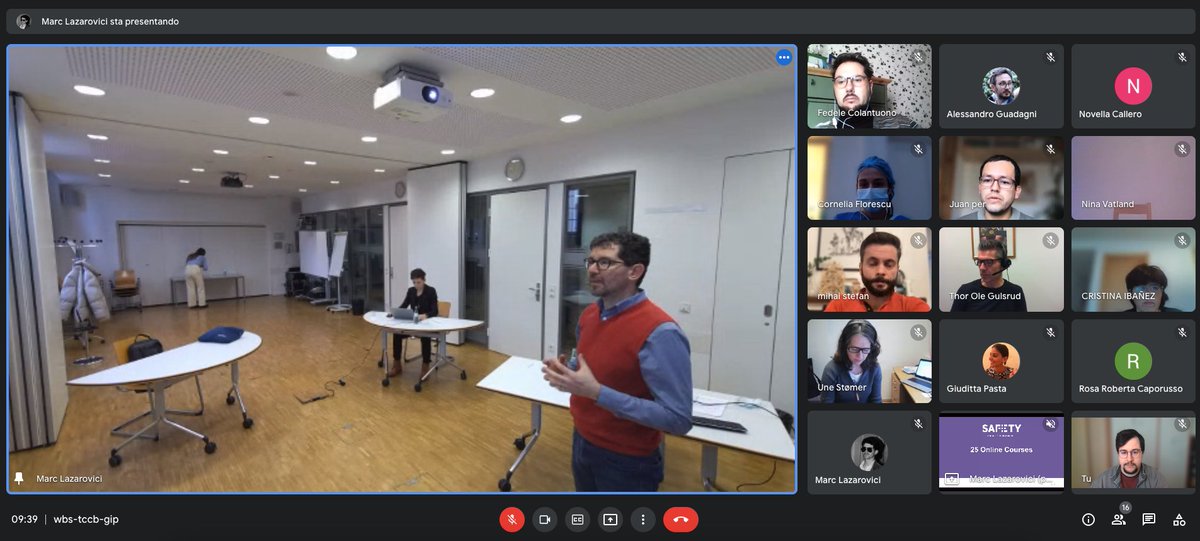Screen dimensions: 1200x541
Task: Toggle closed captions with the CC button
Action: coord(577,519)
